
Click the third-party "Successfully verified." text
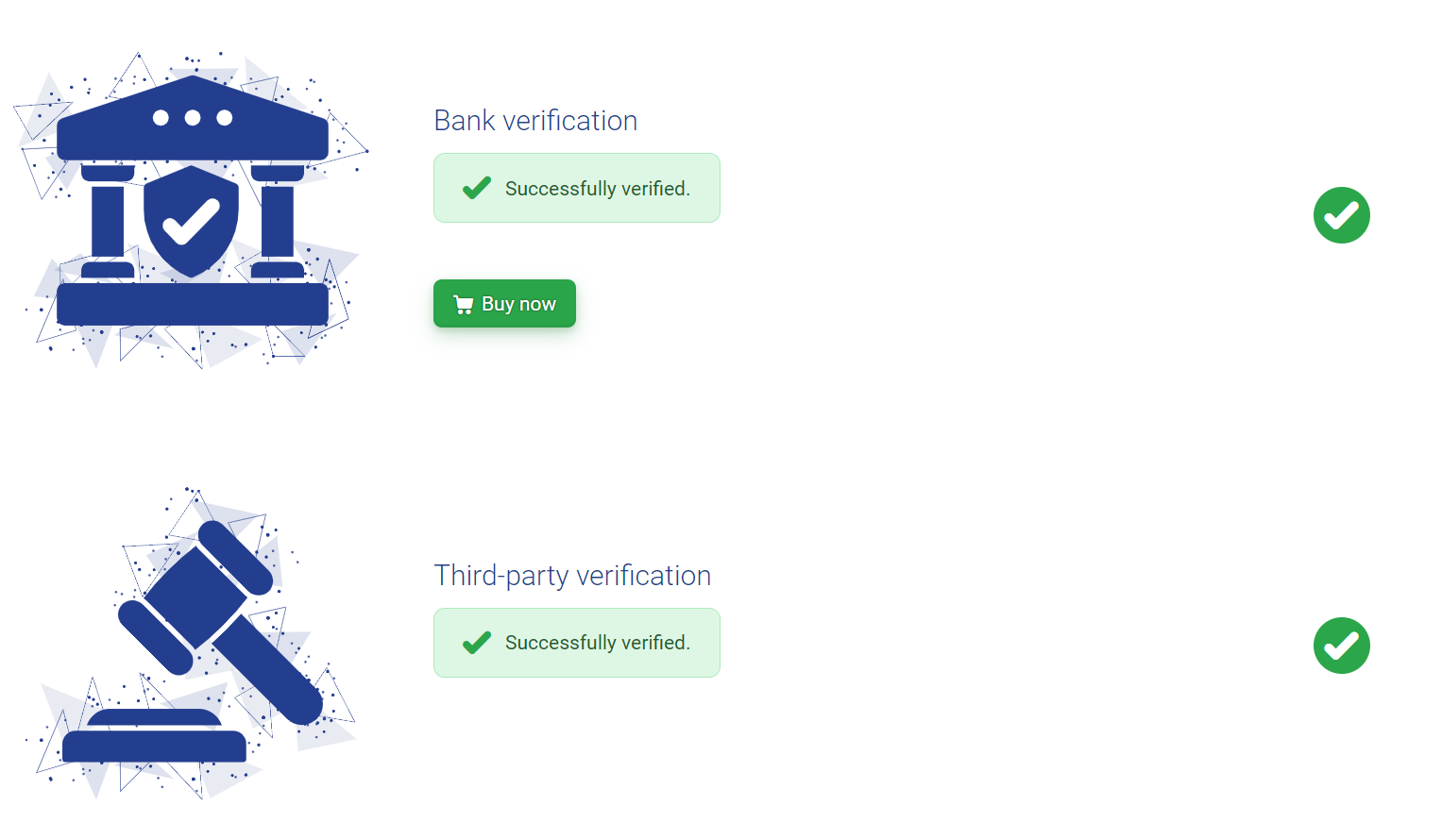597,643
